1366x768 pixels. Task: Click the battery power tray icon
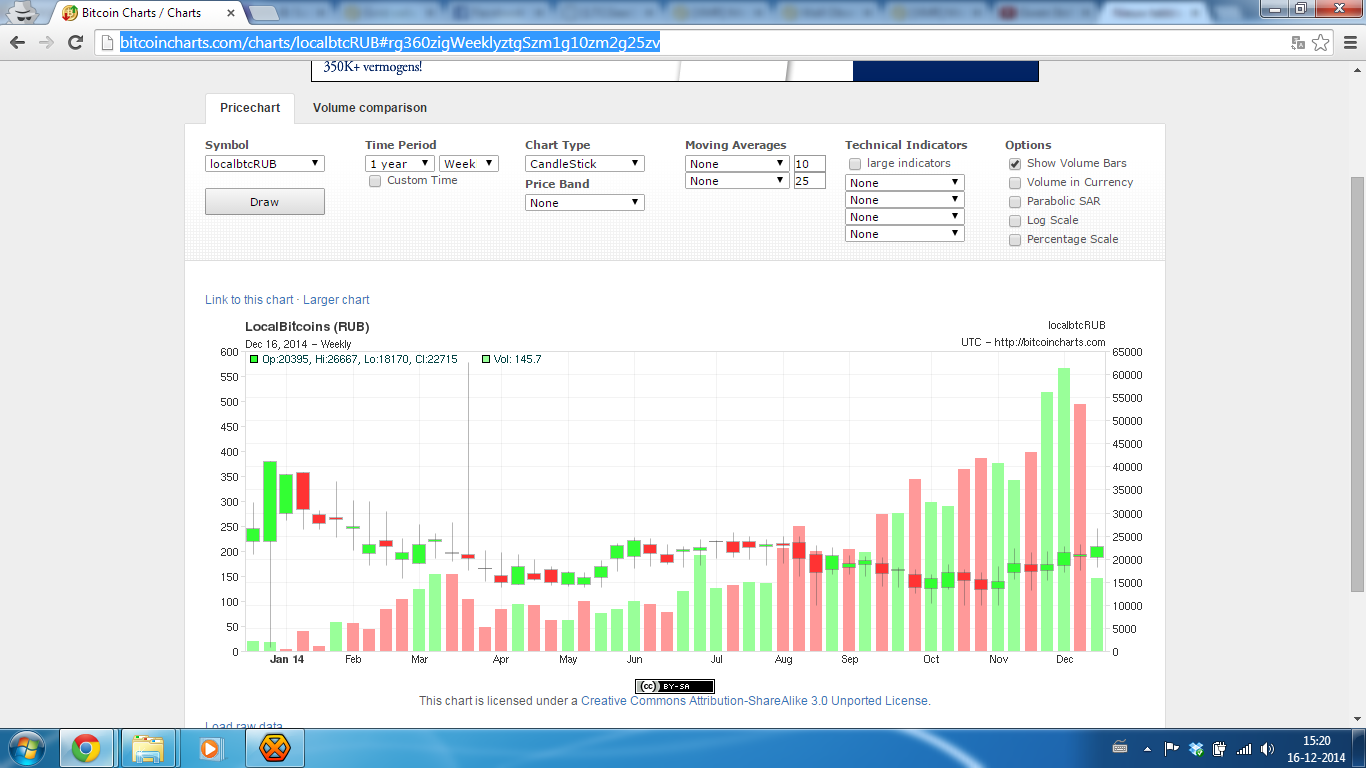click(x=1219, y=748)
